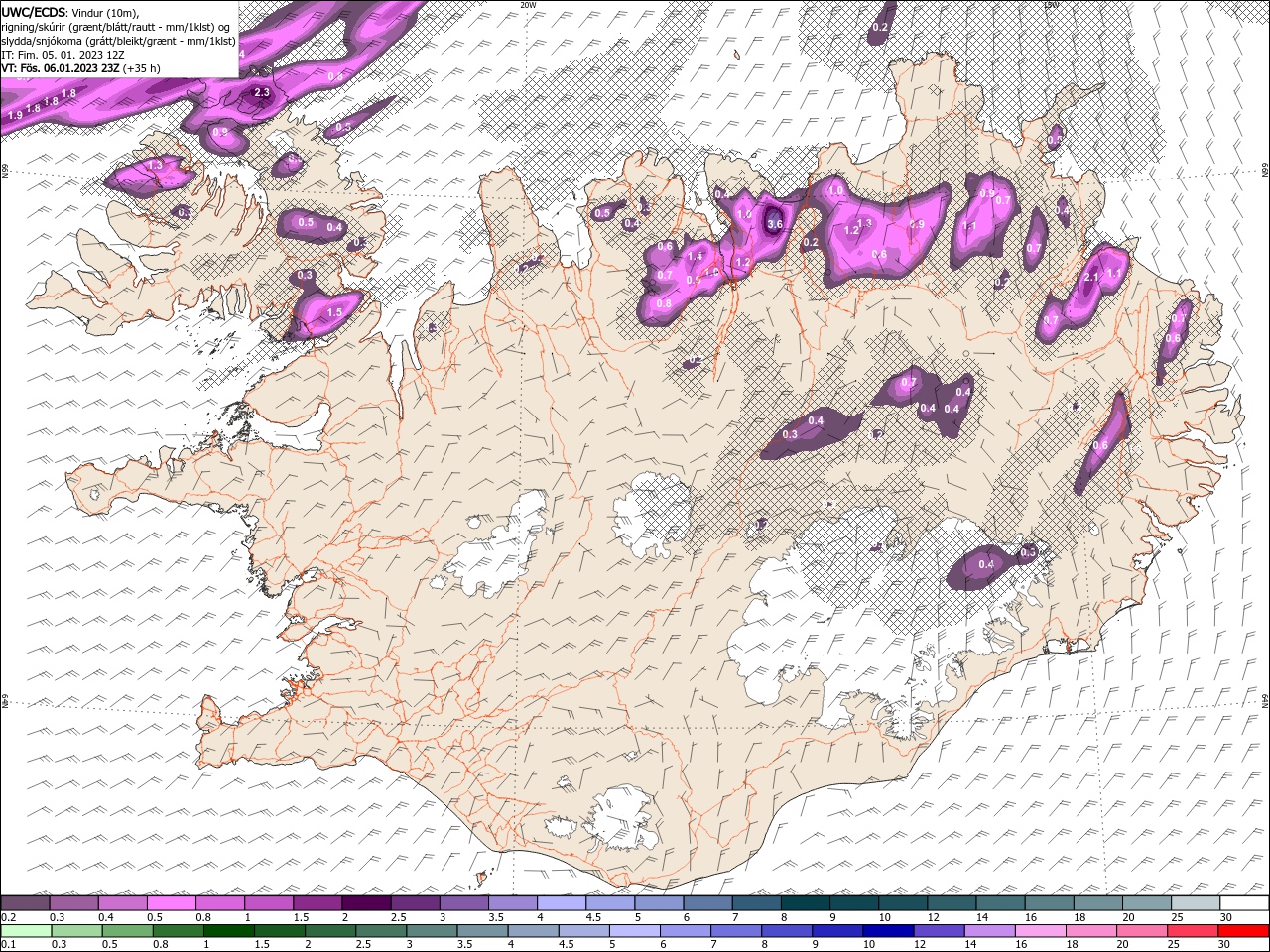1270x952 pixels.
Task: Click the 20W longitude label at the top
Action: coord(528,5)
